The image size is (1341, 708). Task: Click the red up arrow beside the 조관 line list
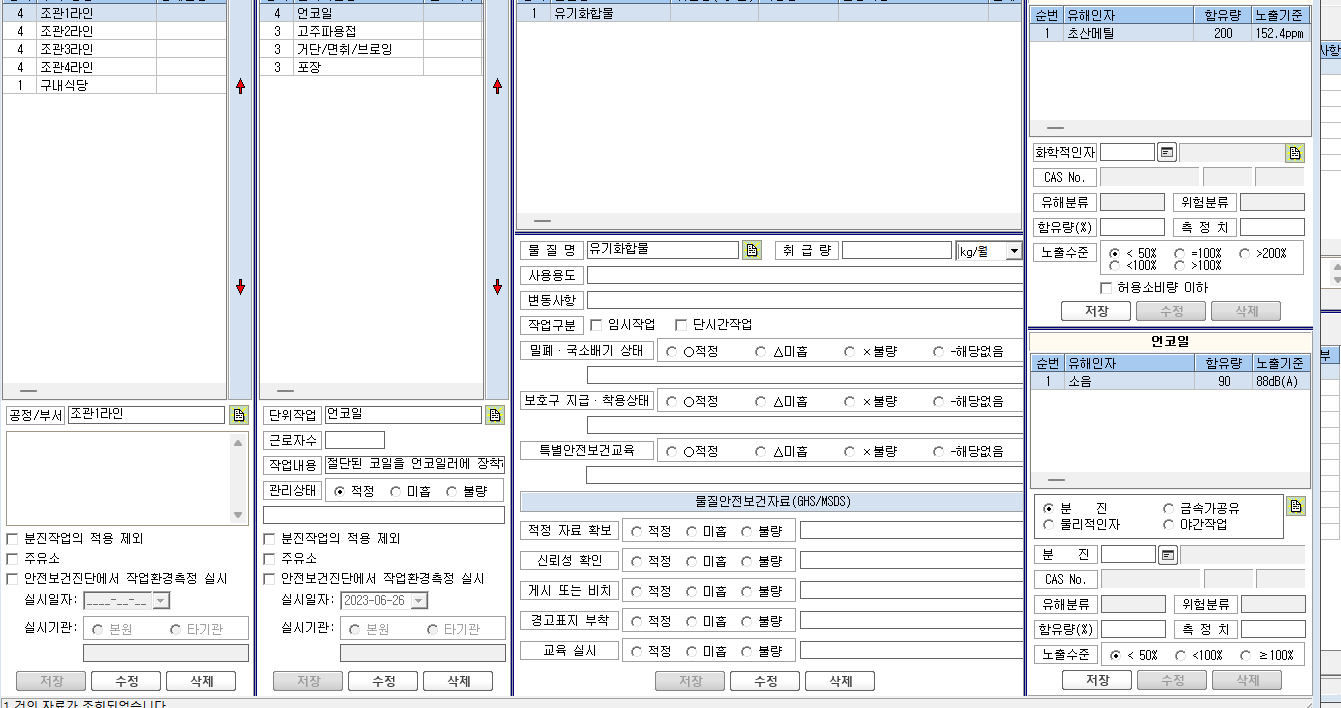pyautogui.click(x=240, y=87)
